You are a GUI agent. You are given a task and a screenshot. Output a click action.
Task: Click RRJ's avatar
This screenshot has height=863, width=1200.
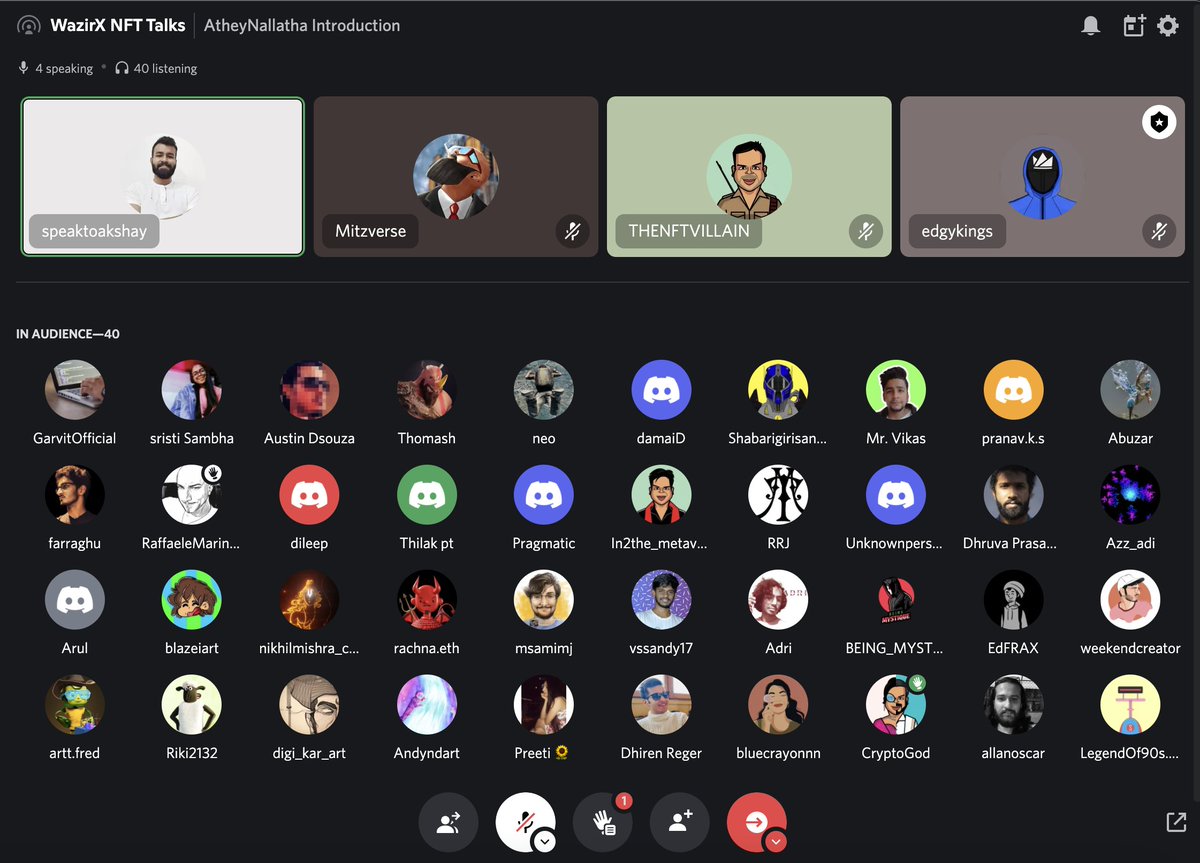point(778,495)
